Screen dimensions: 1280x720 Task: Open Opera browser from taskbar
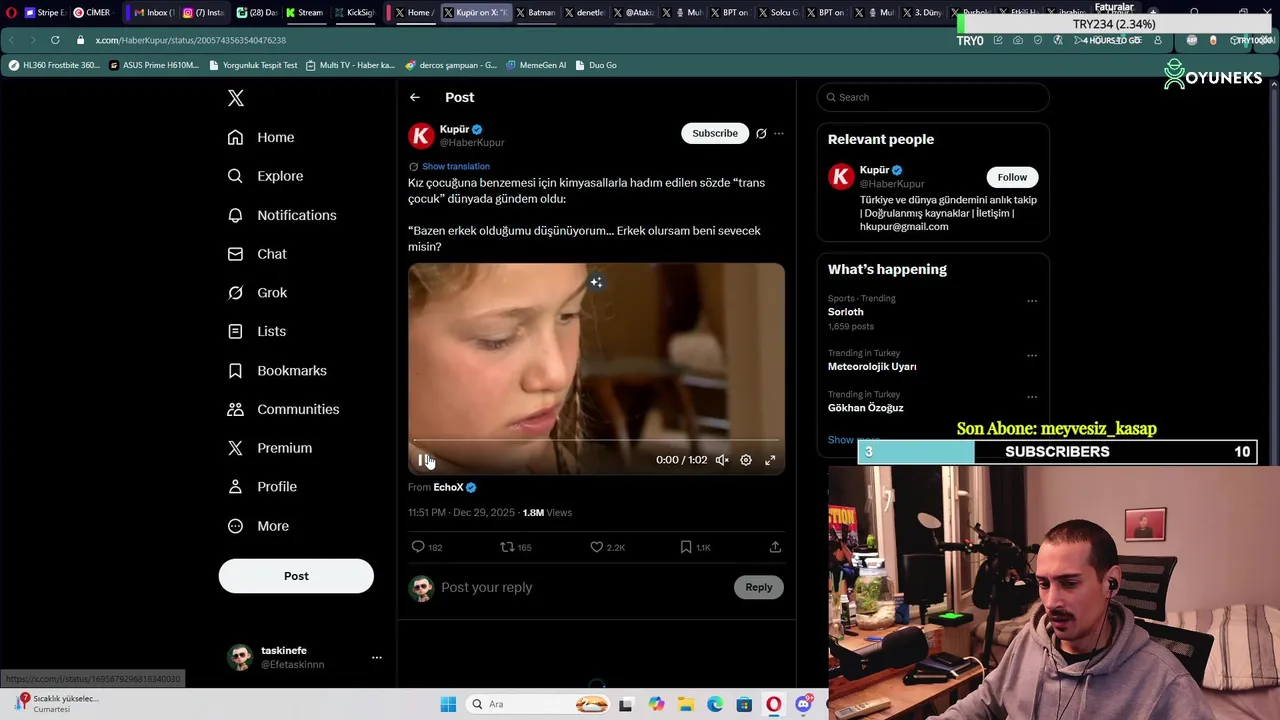point(773,704)
